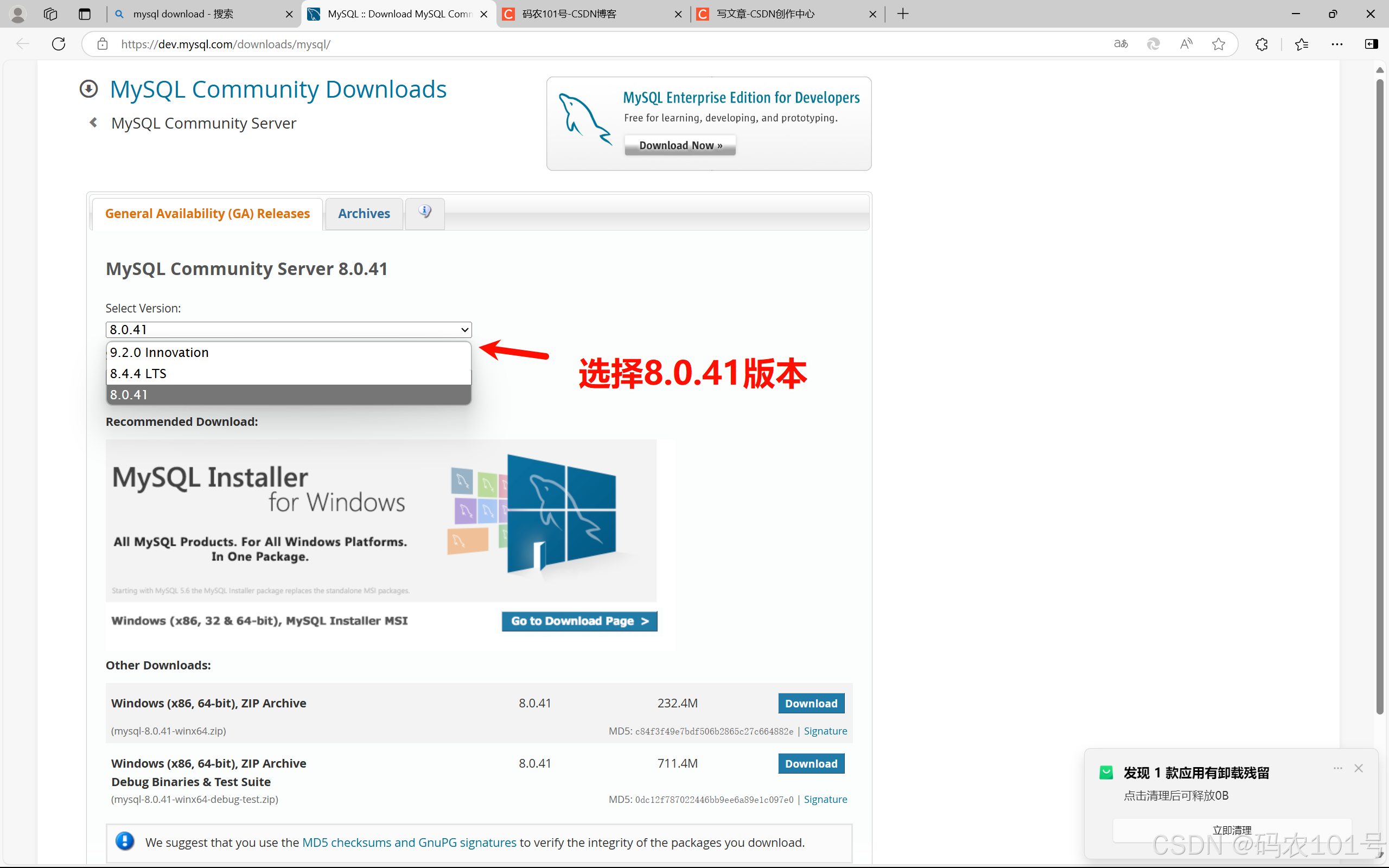Add page to favorites with star icon
1389x868 pixels.
1218,44
